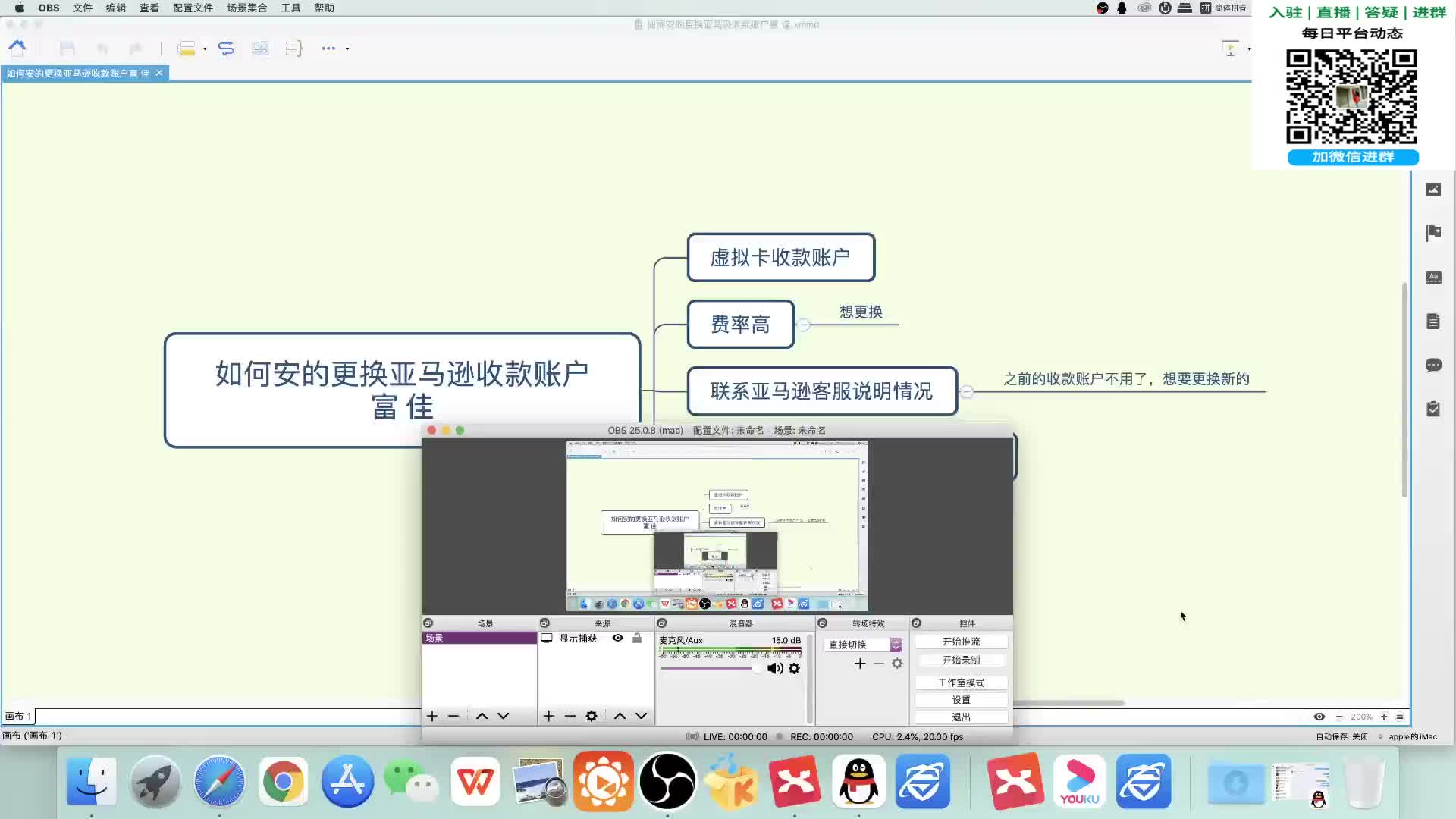
Task: Click the OBS Record button
Action: point(961,660)
